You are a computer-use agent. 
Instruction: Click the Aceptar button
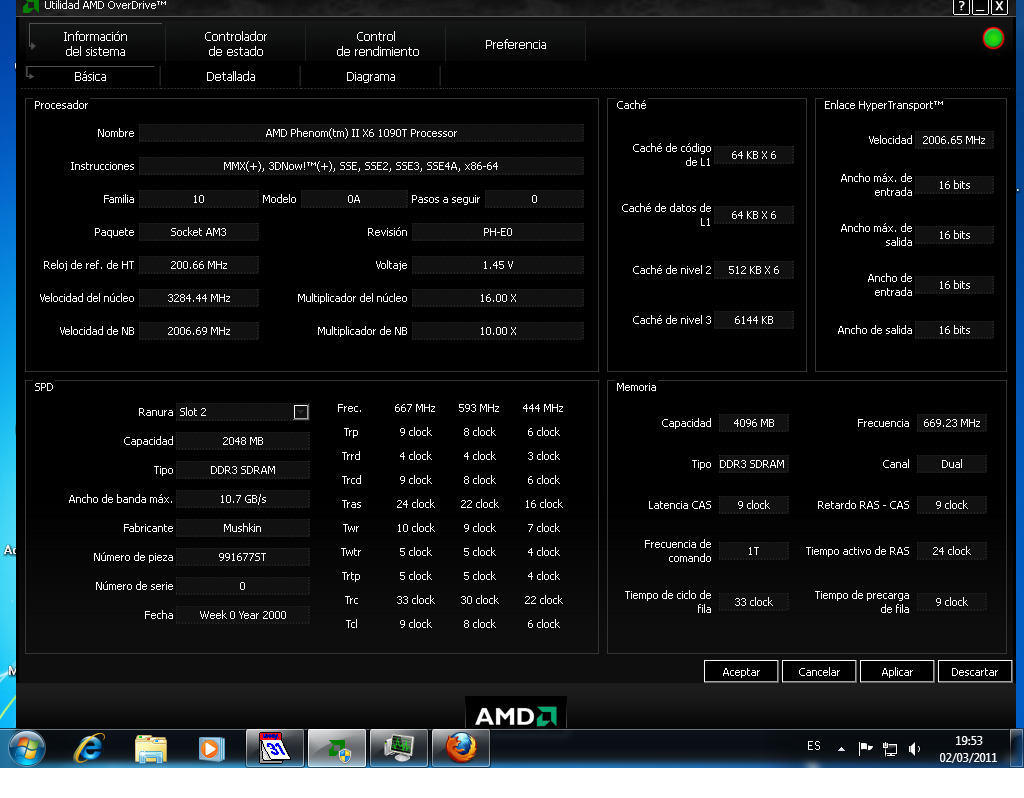pos(741,672)
